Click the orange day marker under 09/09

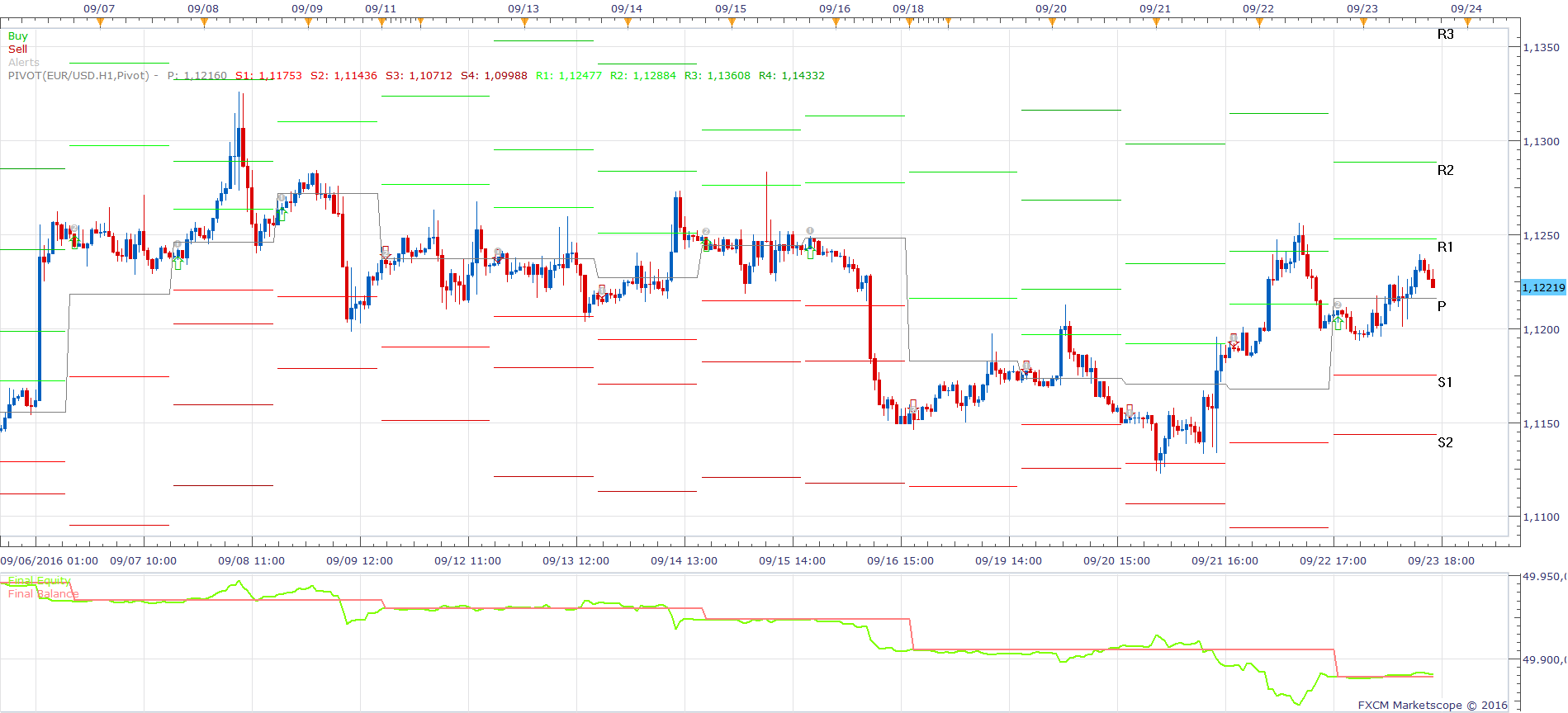pos(308,23)
